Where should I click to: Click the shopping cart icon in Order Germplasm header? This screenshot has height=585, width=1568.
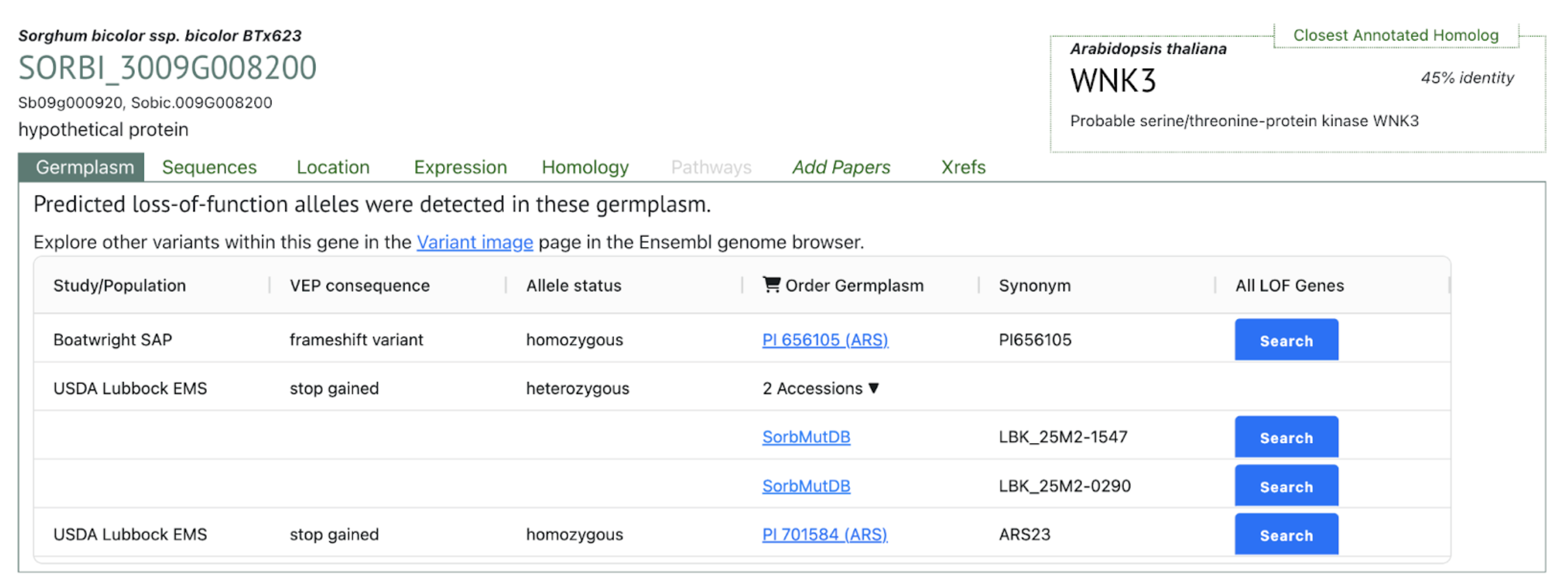click(x=770, y=285)
